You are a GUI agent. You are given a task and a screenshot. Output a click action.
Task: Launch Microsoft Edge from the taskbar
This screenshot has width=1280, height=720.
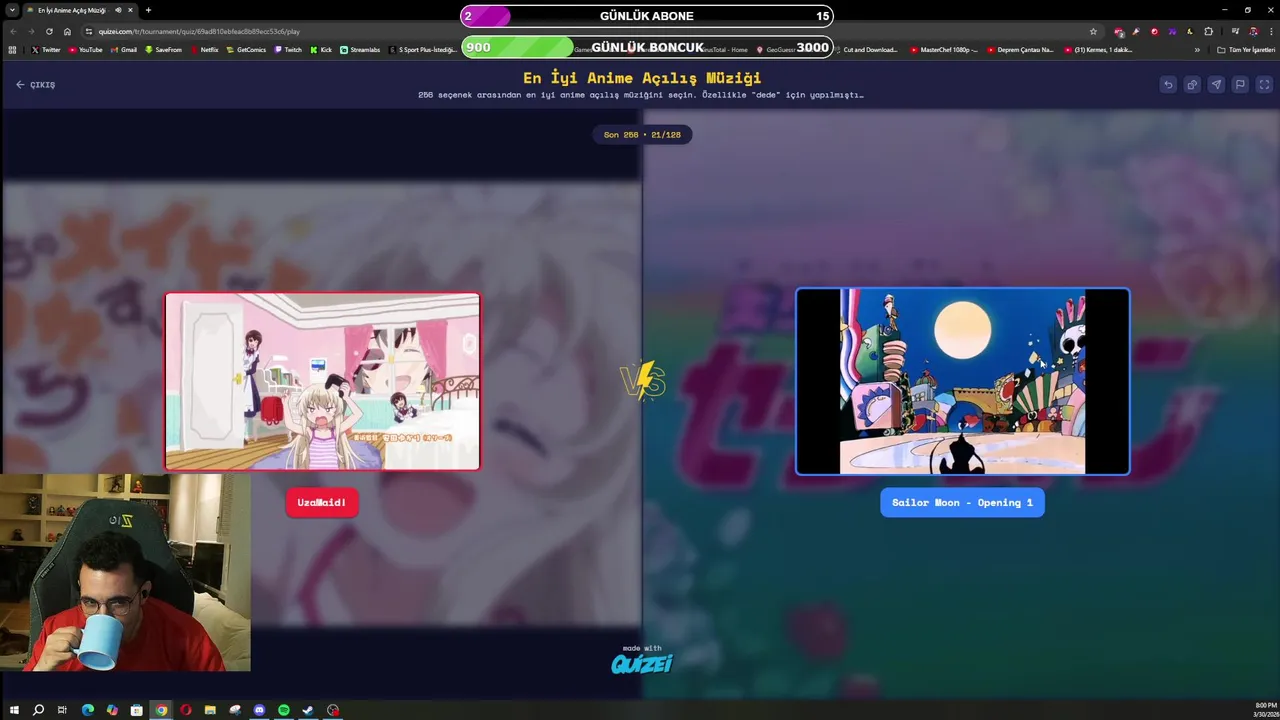click(x=87, y=710)
